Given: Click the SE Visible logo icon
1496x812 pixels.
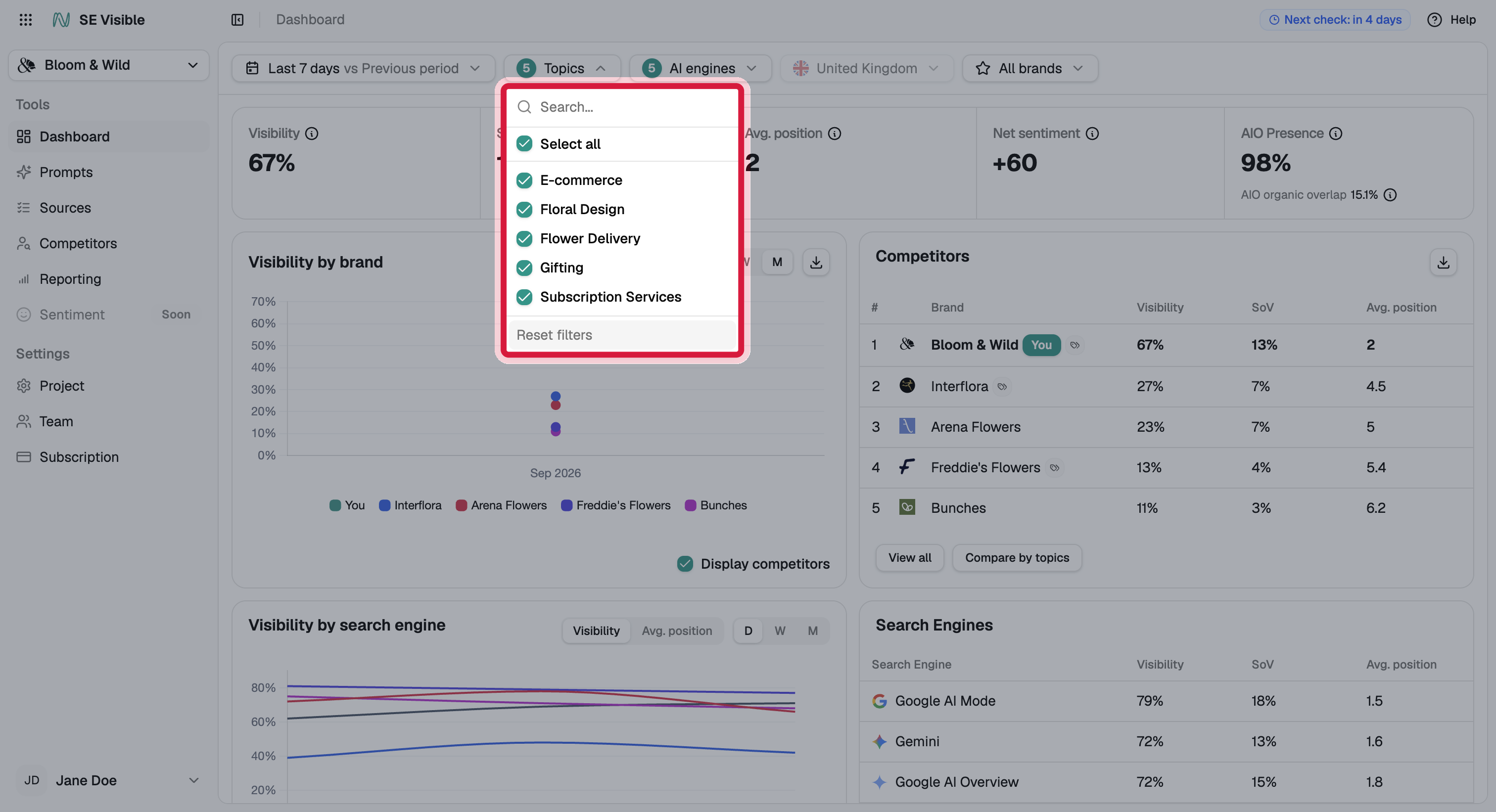Looking at the screenshot, I should pos(61,20).
